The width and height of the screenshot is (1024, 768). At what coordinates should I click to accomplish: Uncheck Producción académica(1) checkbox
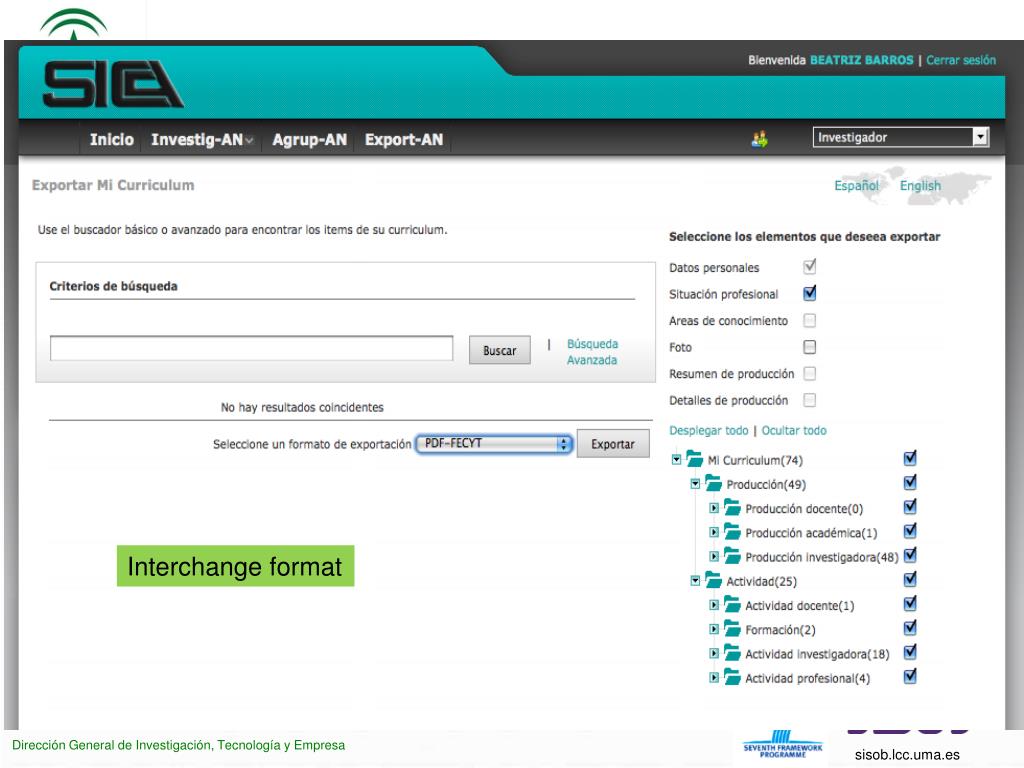[910, 531]
